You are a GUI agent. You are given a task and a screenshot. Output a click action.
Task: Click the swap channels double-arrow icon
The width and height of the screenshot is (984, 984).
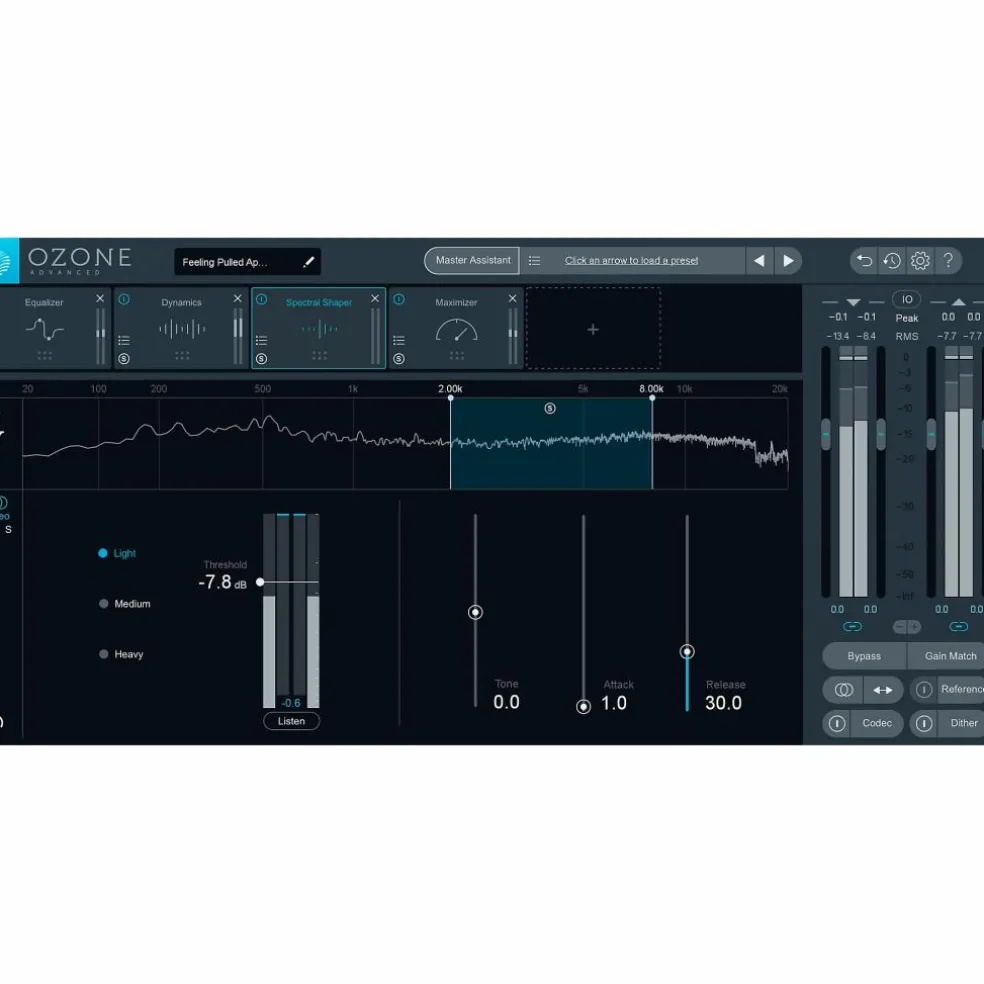[x=883, y=690]
